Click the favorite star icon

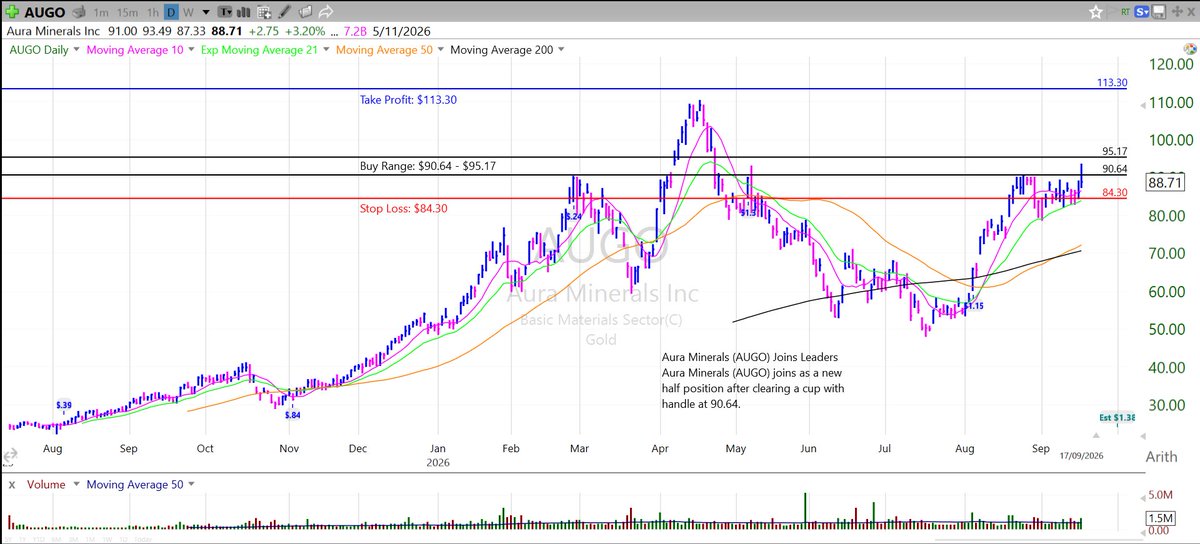tap(1096, 12)
